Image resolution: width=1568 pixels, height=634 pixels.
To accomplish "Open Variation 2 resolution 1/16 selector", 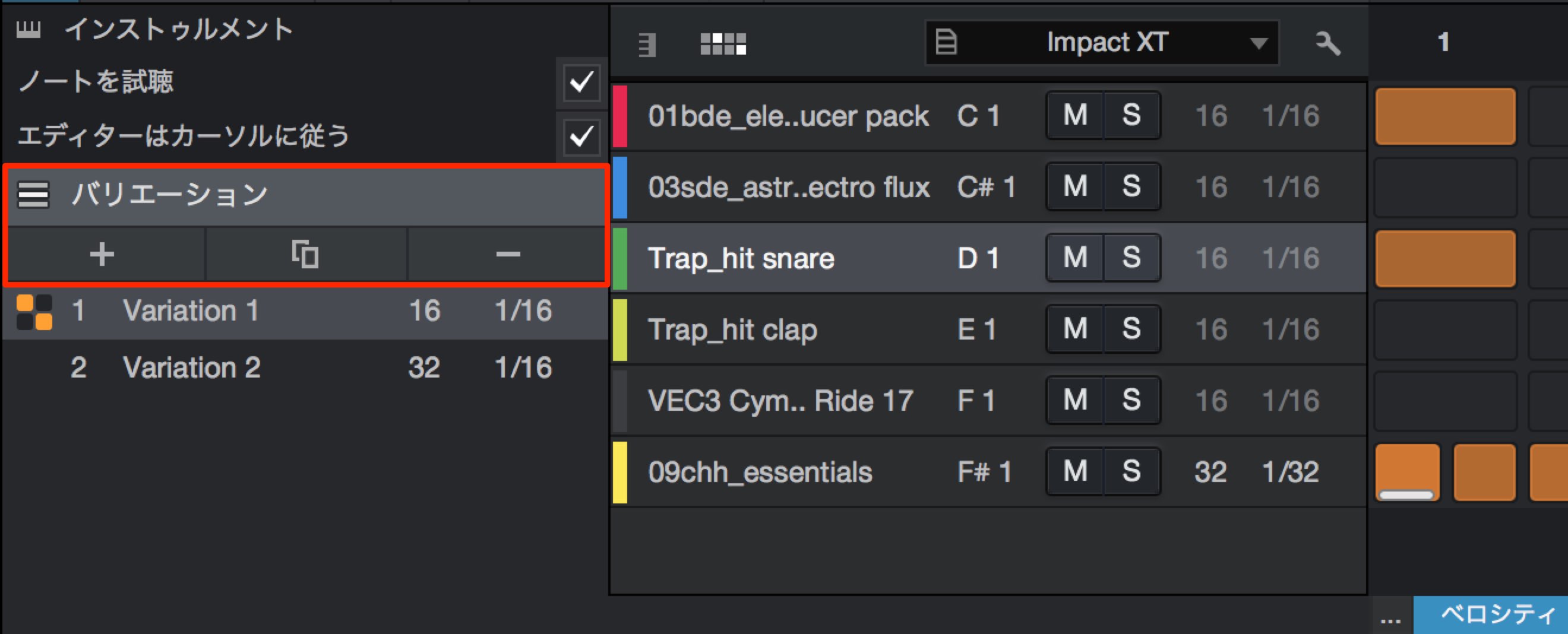I will 523,367.
